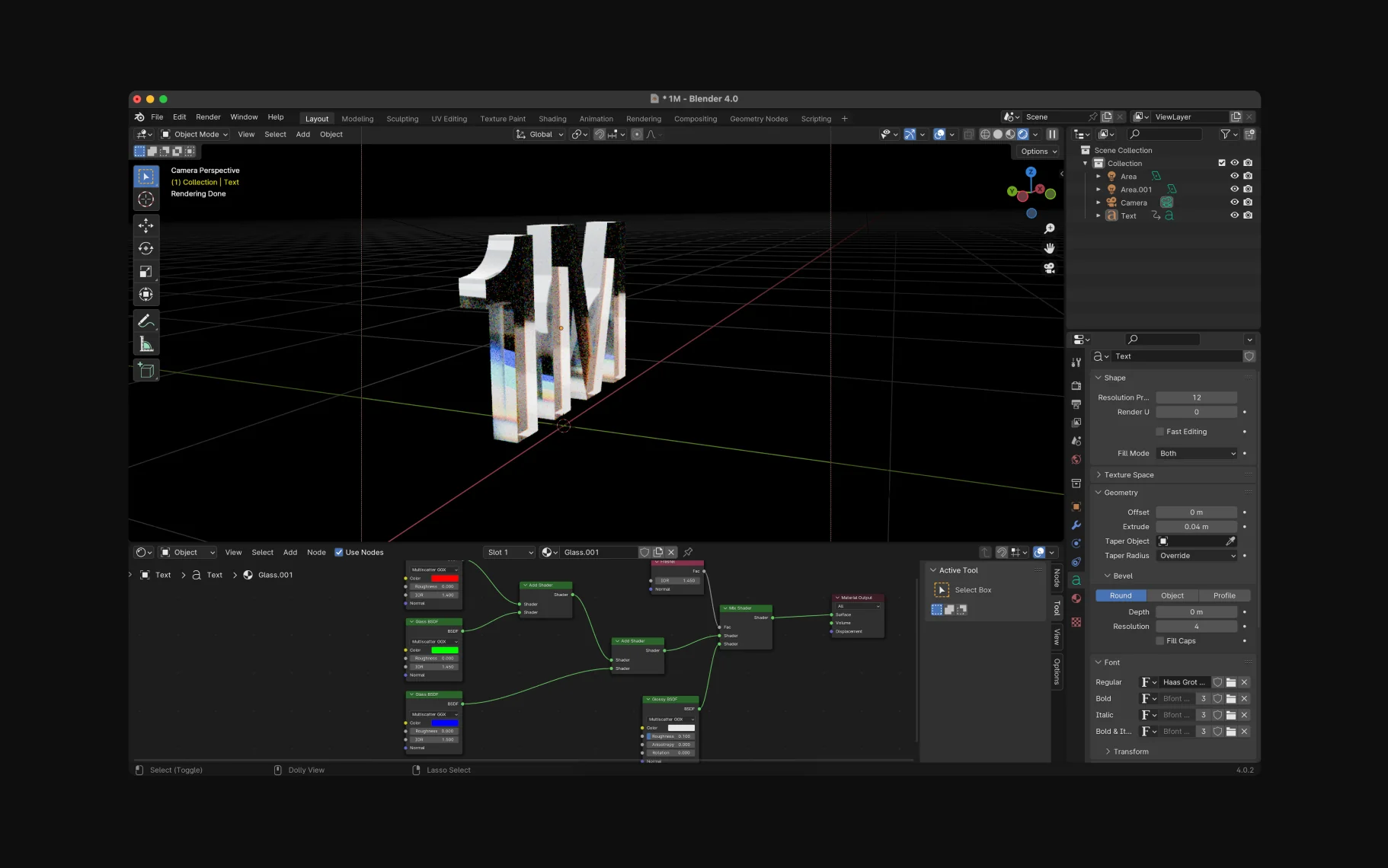This screenshot has height=868, width=1388.
Task: Enable the Fast Editing checkbox
Action: click(1160, 432)
